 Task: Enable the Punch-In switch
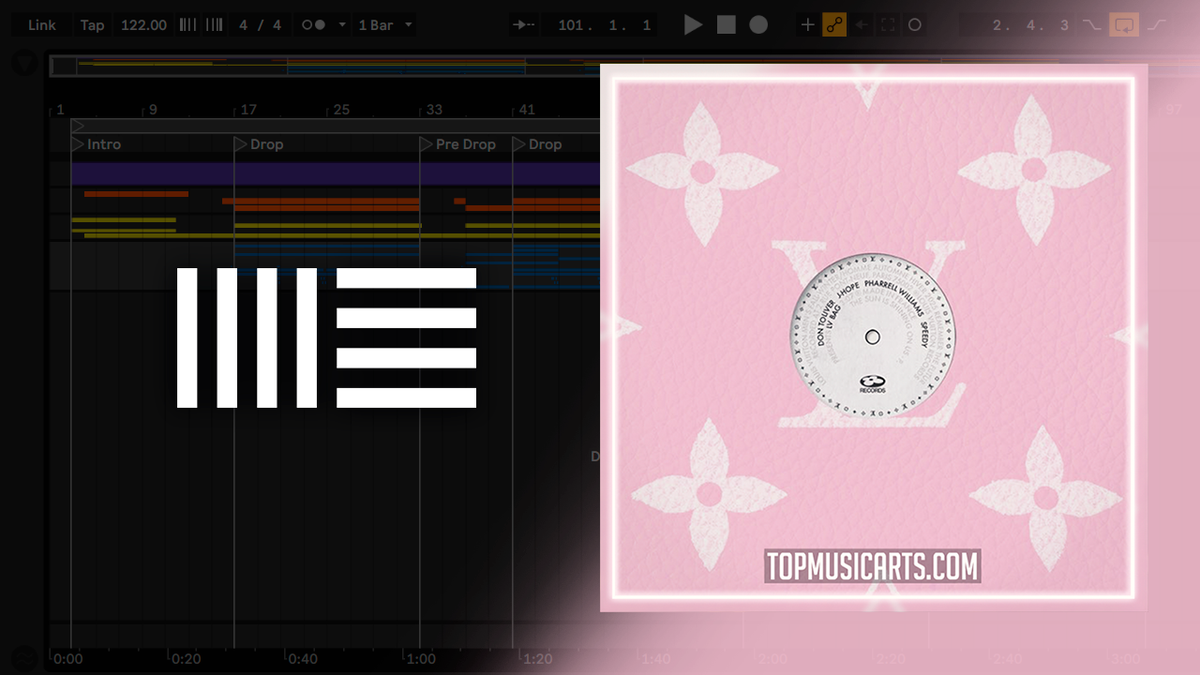1090,24
